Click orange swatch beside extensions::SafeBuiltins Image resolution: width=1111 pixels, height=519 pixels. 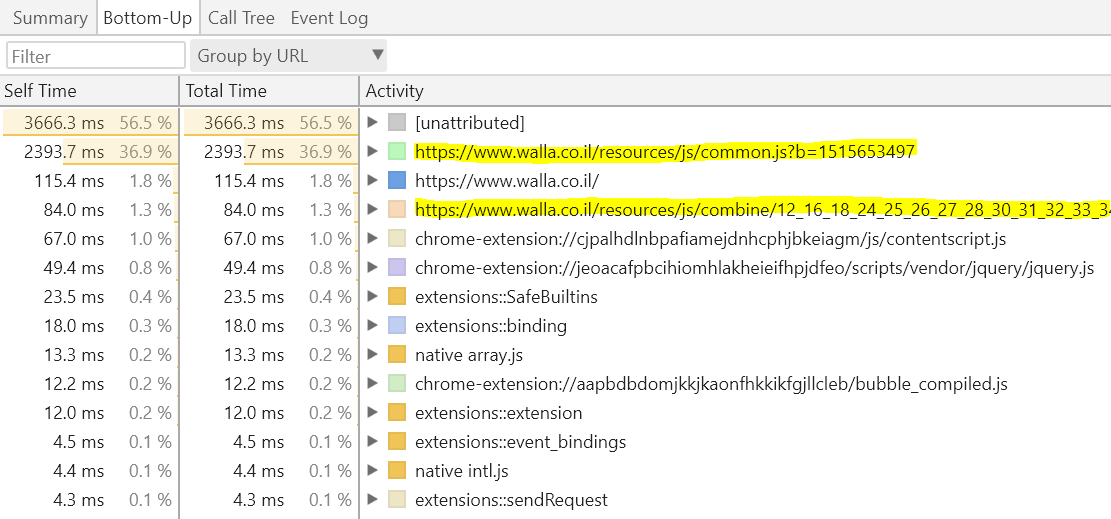[x=397, y=297]
